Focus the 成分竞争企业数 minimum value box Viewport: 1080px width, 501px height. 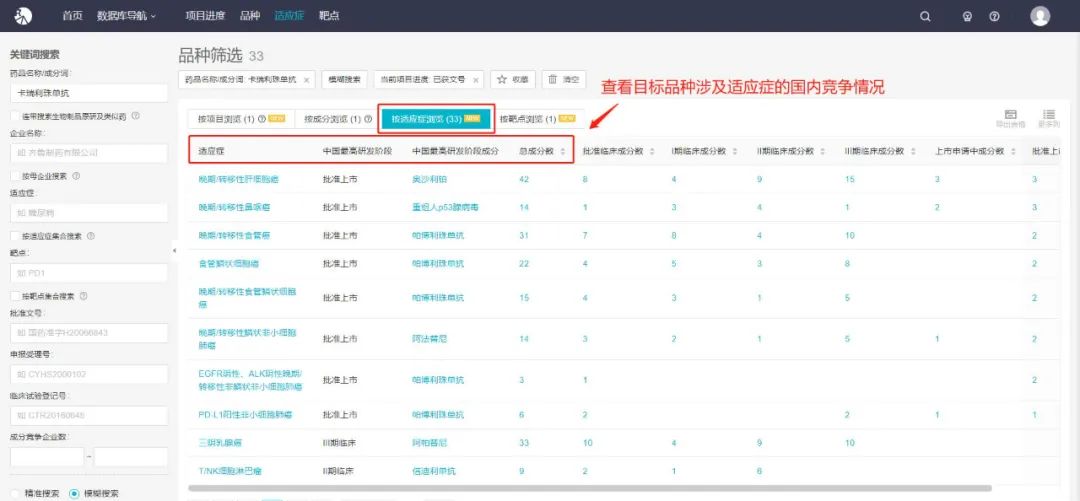click(x=47, y=457)
